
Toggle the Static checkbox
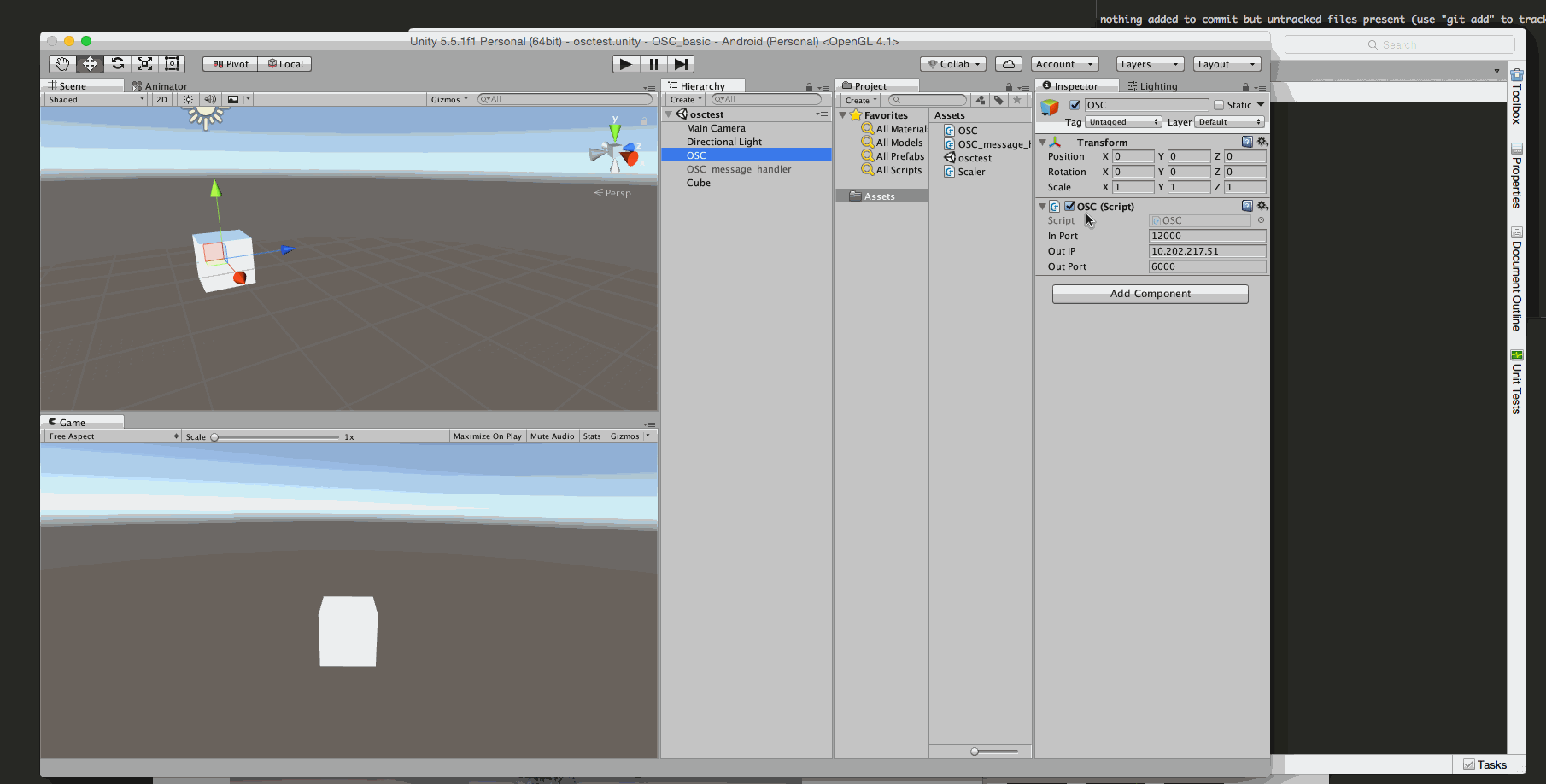1219,105
